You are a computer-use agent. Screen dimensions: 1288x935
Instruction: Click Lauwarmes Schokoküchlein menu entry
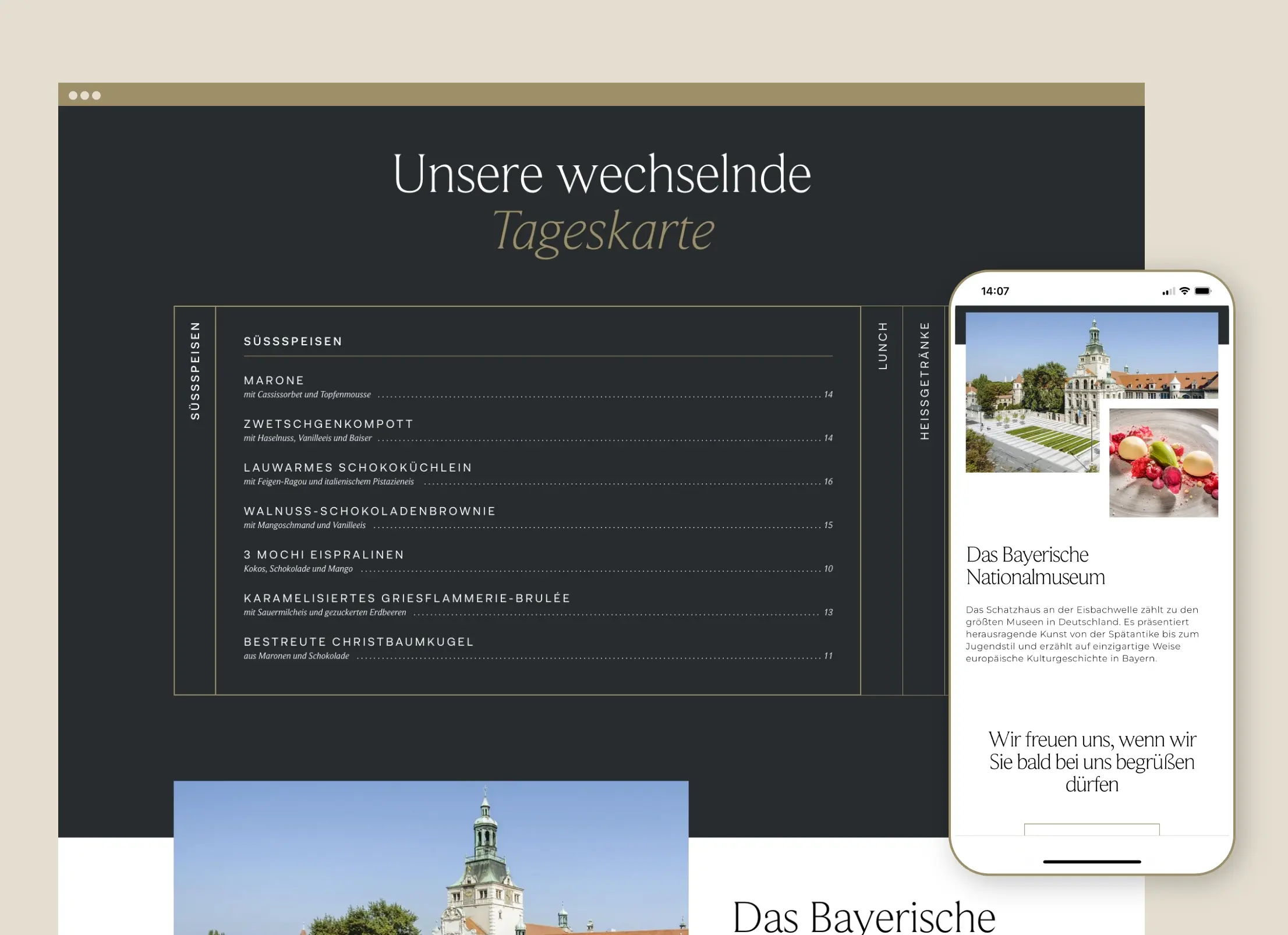pos(358,467)
